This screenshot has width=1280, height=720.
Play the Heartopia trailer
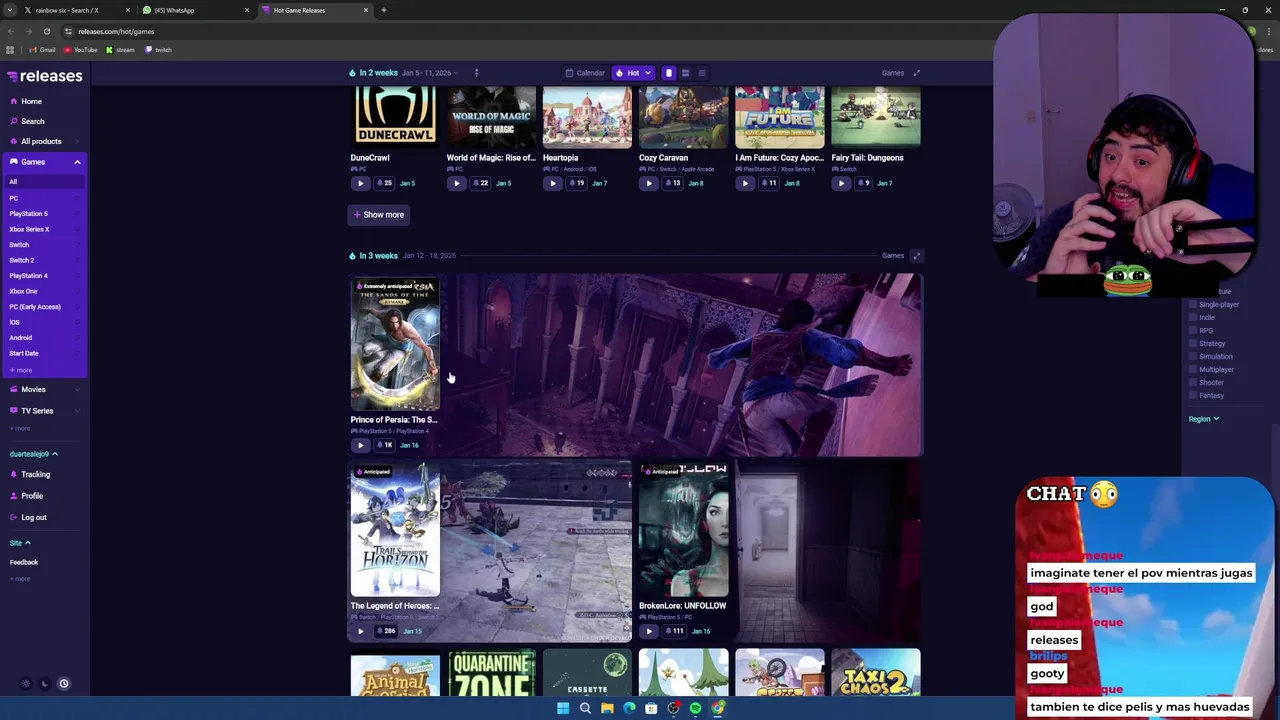(x=552, y=183)
